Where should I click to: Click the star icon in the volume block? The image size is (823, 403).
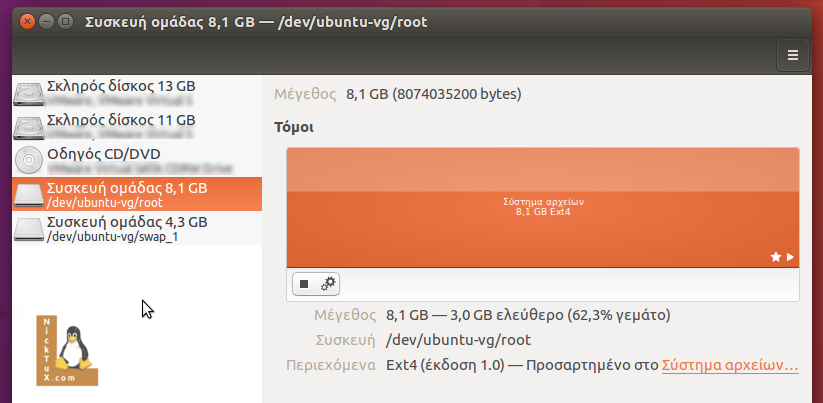click(x=775, y=257)
